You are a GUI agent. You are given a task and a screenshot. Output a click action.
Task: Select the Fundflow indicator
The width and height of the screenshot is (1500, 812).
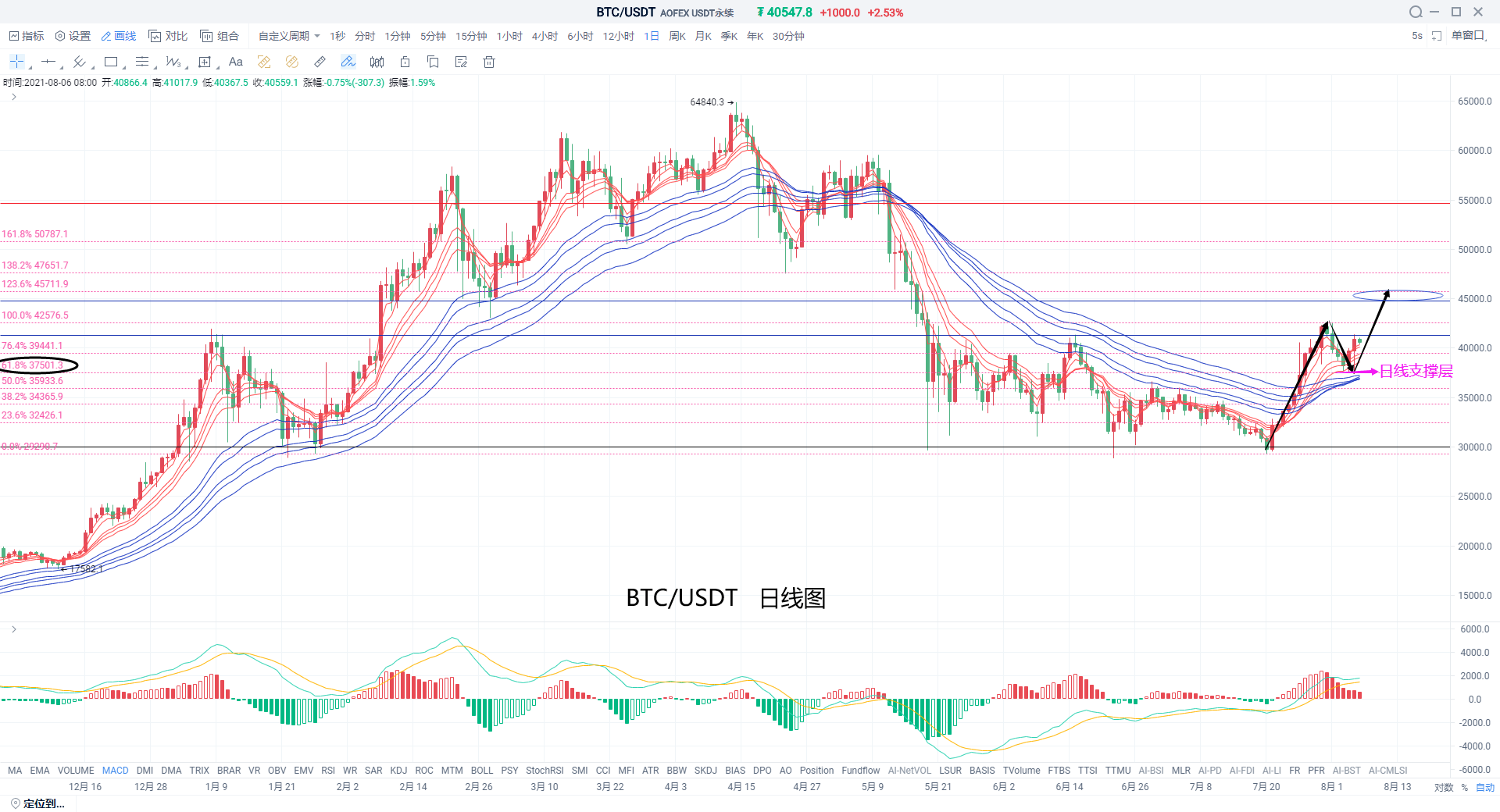tap(861, 771)
